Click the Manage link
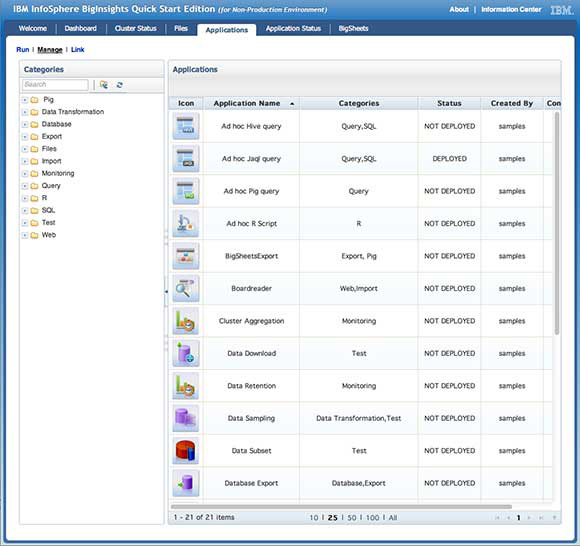This screenshot has width=580, height=546. [x=50, y=50]
